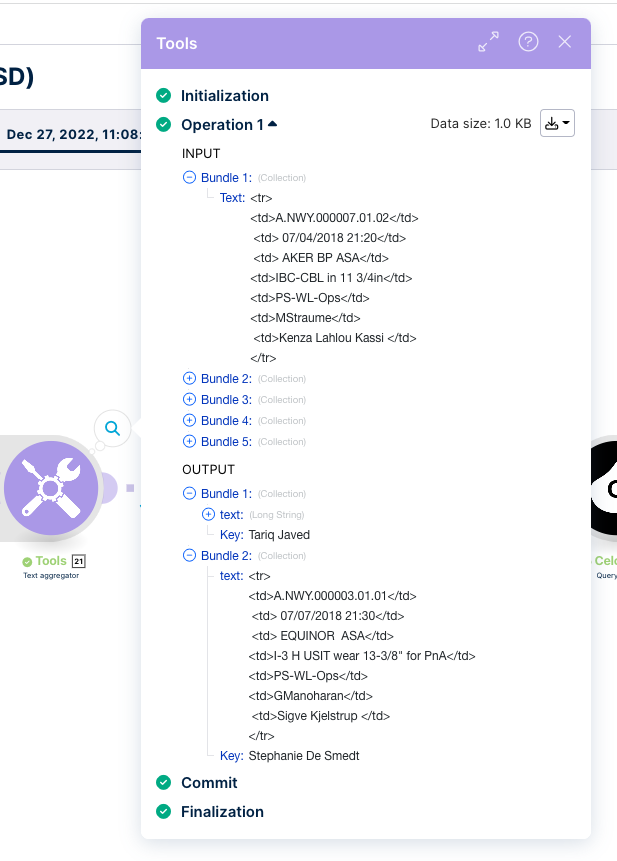Select the purple Tools module icon
617x861 pixels.
[x=51, y=488]
